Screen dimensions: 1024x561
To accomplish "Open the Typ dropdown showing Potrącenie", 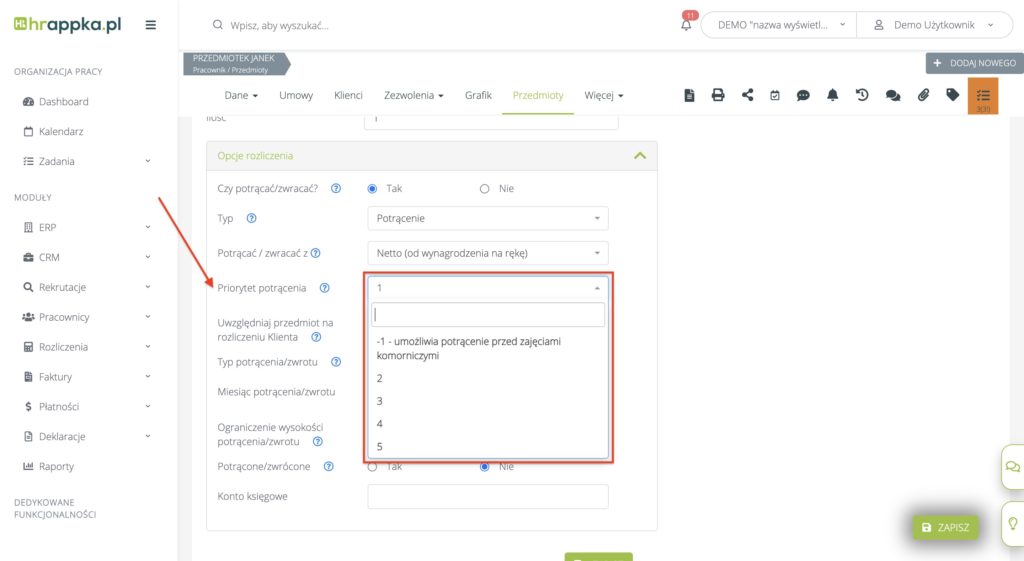I will [x=487, y=218].
